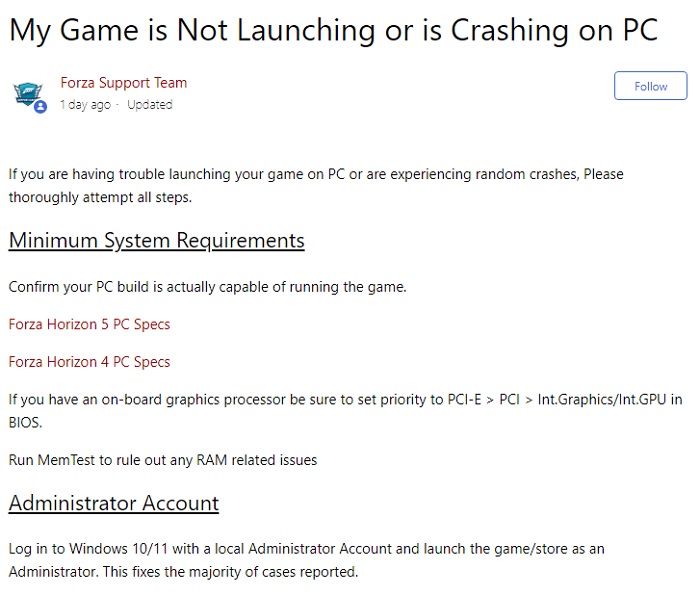This screenshot has width=700, height=595.
Task: Click the Administrator Account heading
Action: (x=113, y=503)
